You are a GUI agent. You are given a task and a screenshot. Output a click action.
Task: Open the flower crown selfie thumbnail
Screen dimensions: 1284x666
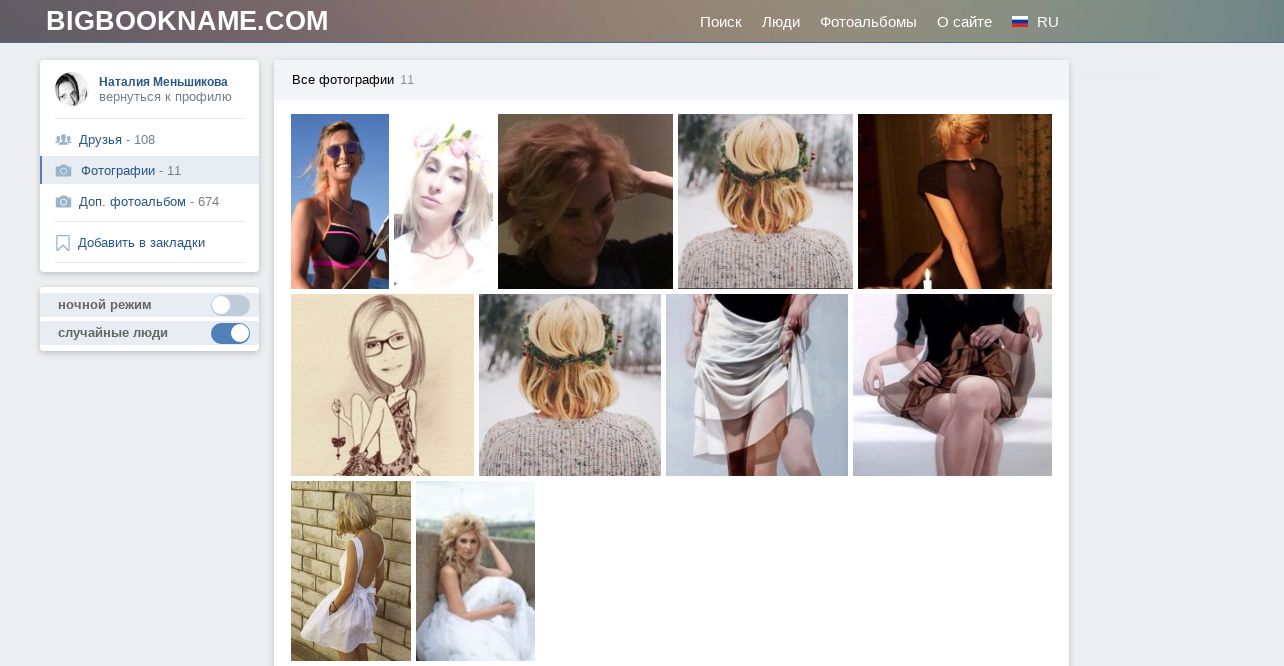point(443,201)
